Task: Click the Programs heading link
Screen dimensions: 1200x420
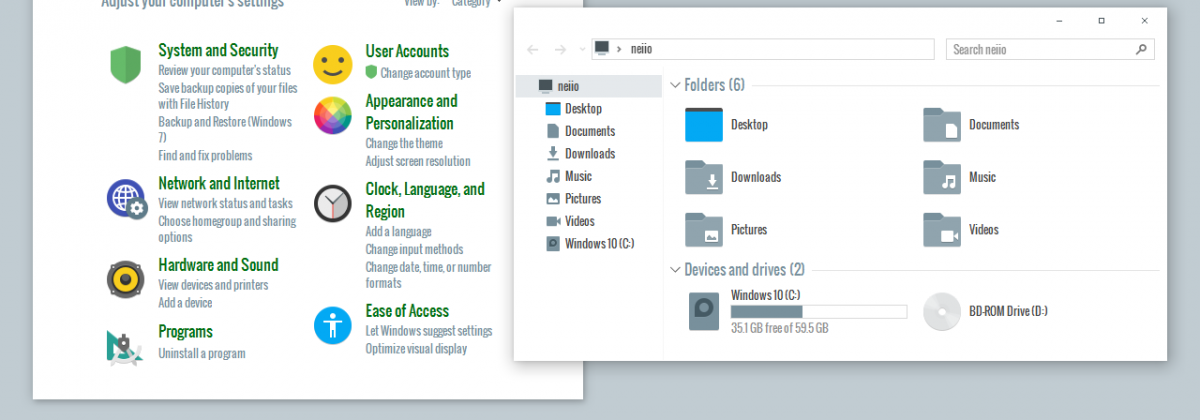Action: click(185, 331)
